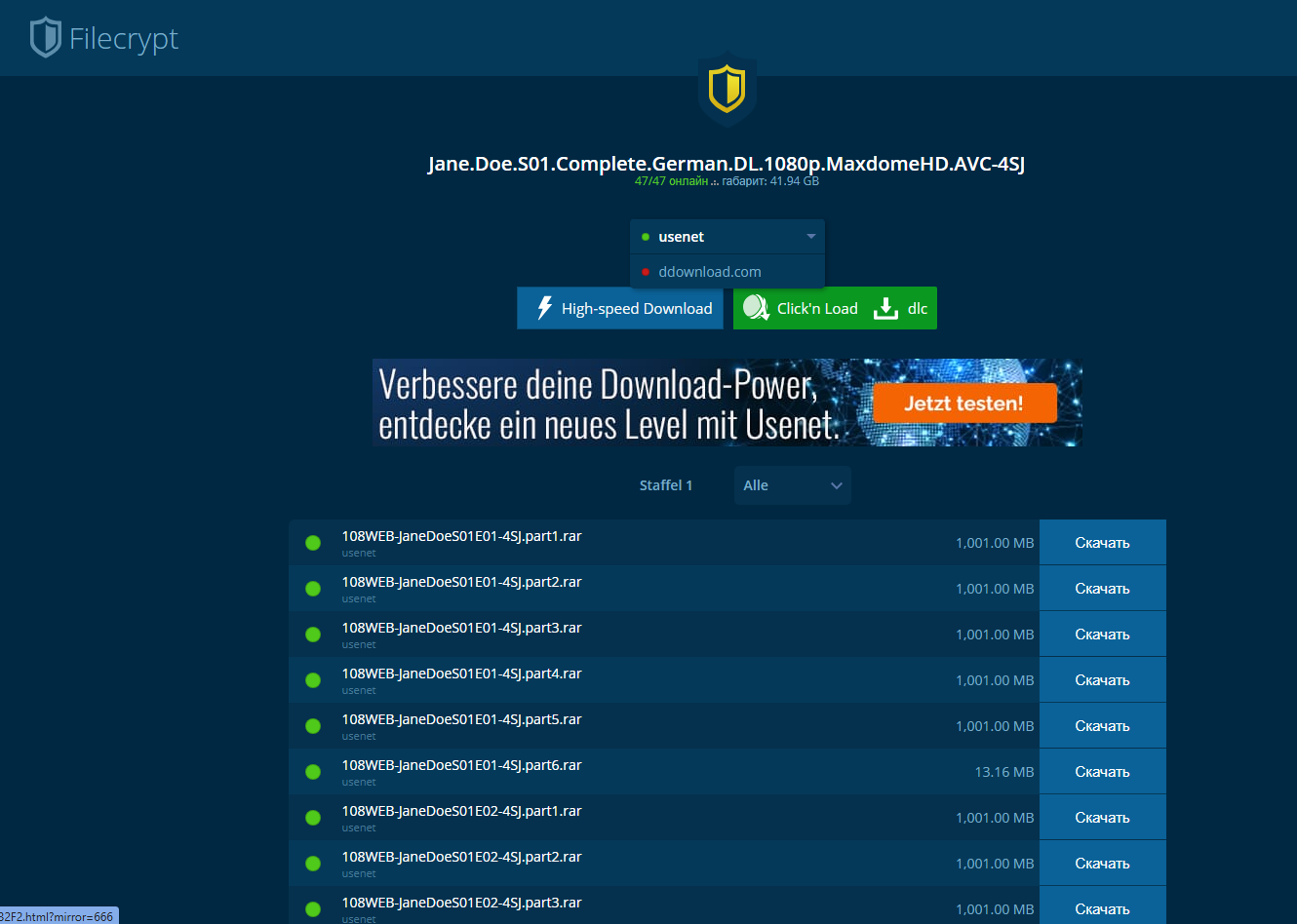This screenshot has height=924, width=1297.
Task: Click the Filecrypt shield logo in header
Action: click(45, 38)
